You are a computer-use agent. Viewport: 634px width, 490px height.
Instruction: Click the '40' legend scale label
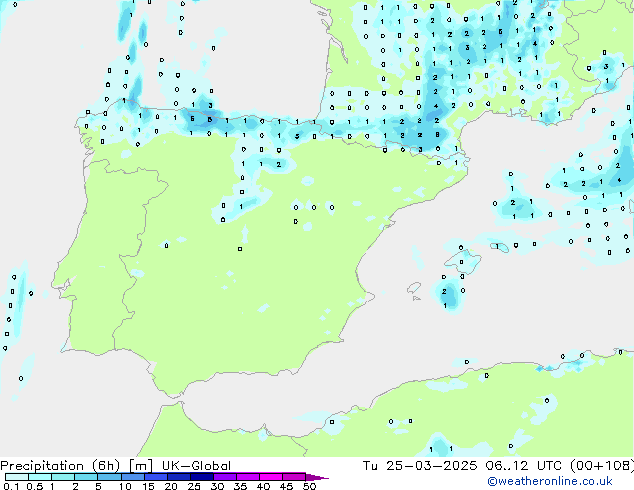coord(263,486)
